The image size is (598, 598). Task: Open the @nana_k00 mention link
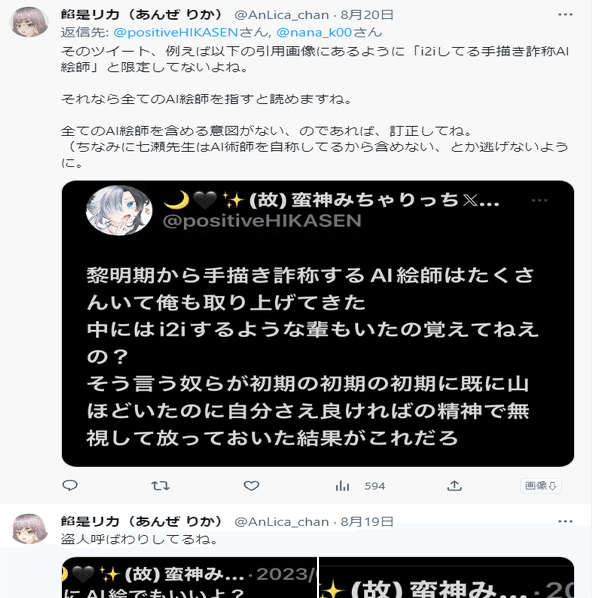pyautogui.click(x=314, y=32)
